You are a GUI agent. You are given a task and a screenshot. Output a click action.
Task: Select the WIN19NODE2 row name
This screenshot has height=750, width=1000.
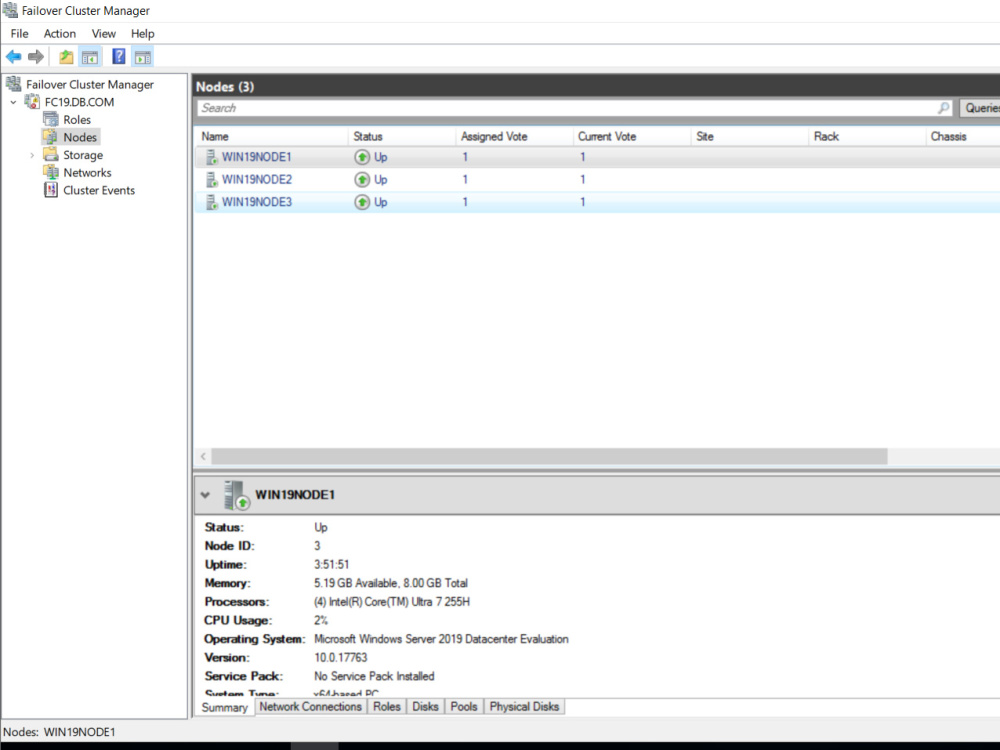click(x=256, y=180)
